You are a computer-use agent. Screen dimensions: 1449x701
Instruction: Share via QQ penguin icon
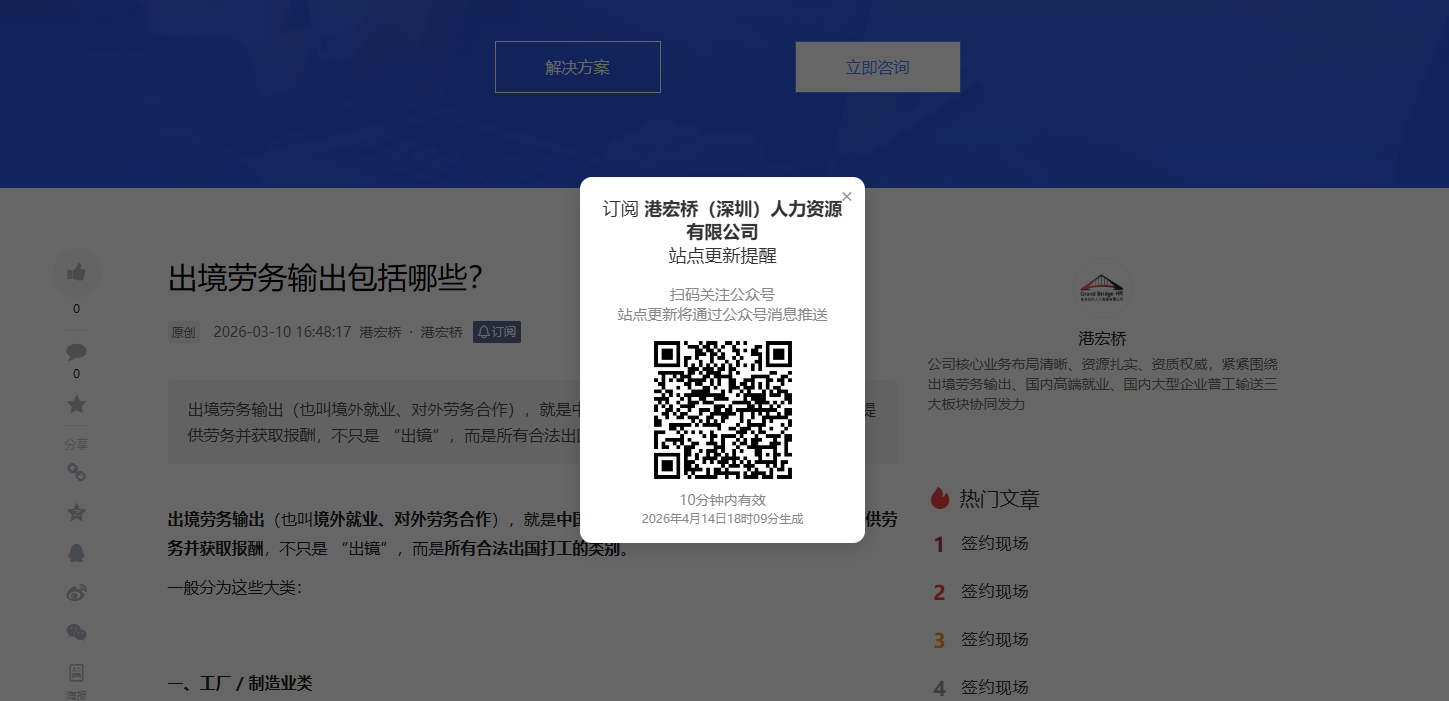pos(76,553)
